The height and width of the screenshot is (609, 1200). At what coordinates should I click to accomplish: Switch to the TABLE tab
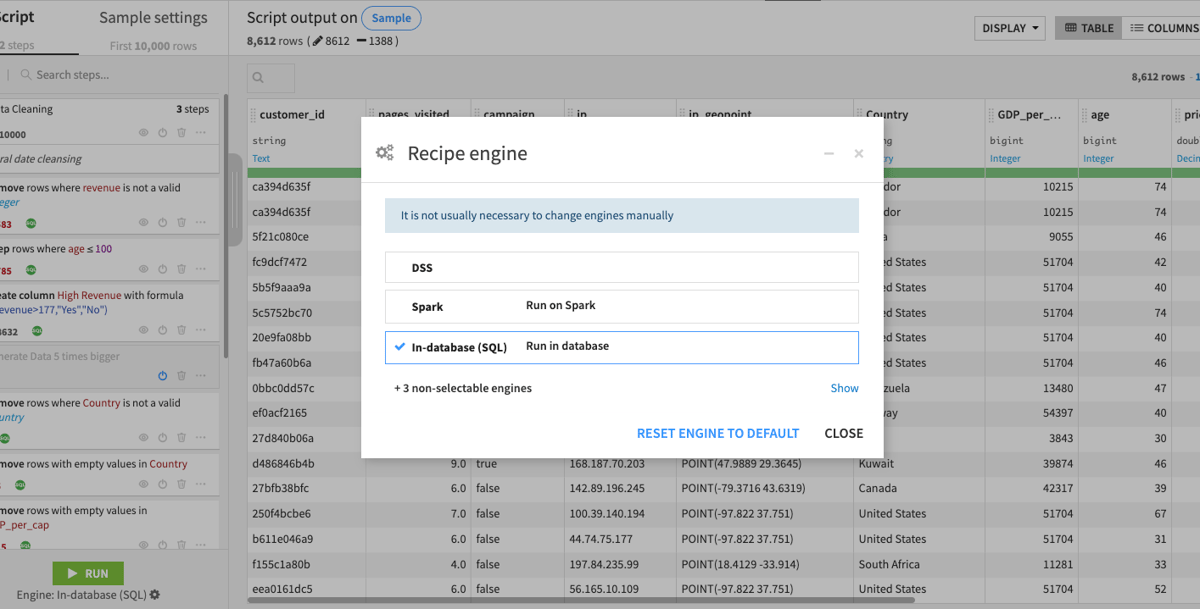(x=1087, y=28)
